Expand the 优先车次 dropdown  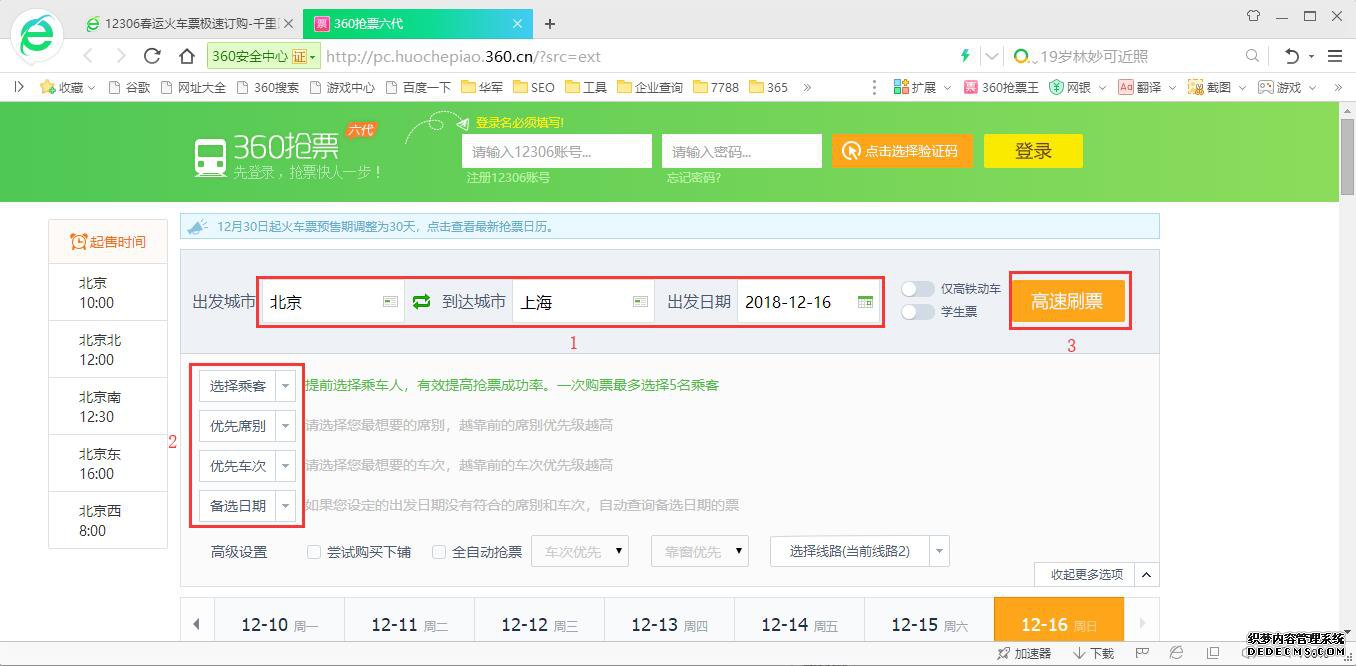pyautogui.click(x=285, y=465)
